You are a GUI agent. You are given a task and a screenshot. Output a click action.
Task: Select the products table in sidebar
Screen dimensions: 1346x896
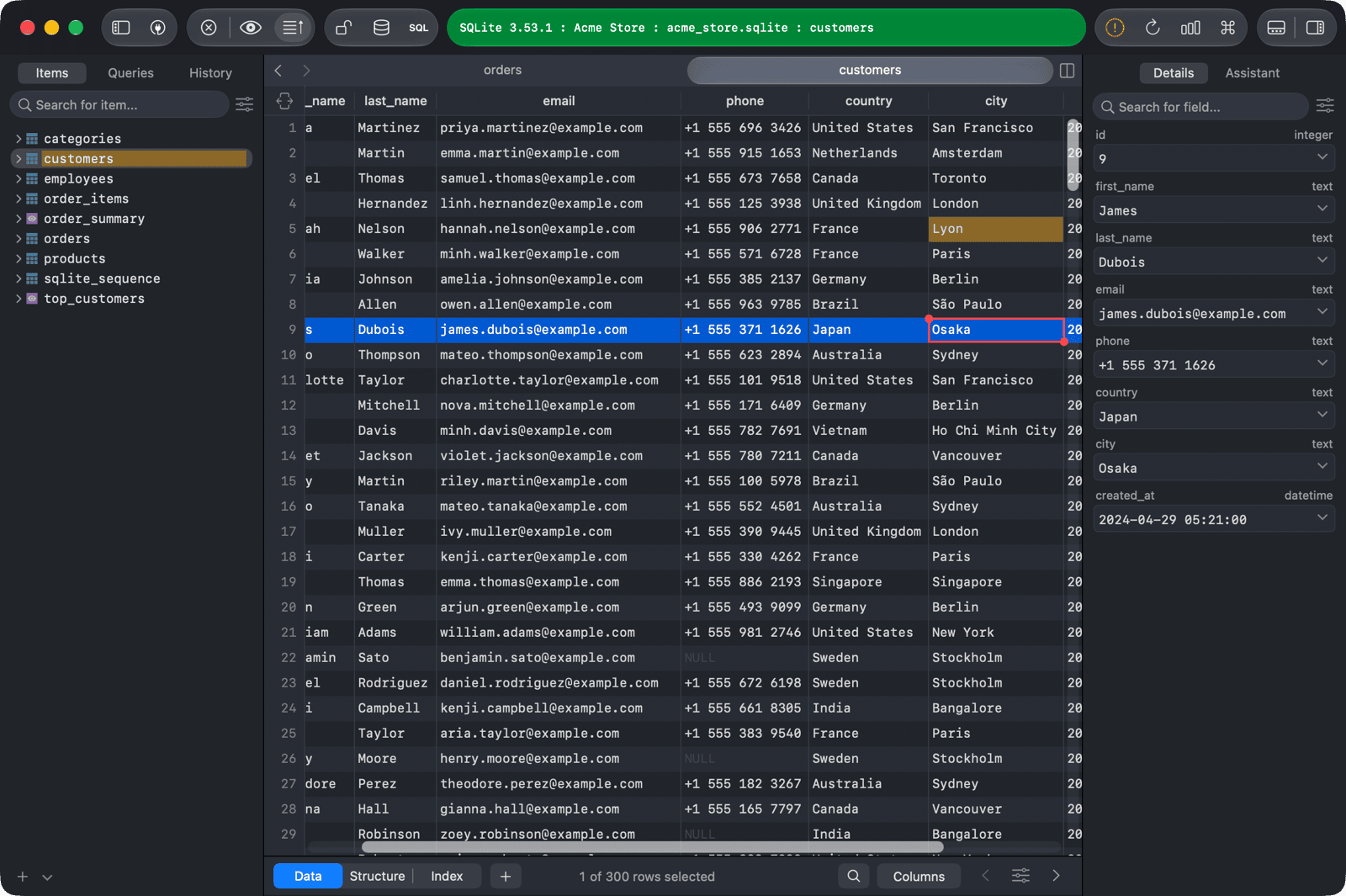click(74, 259)
